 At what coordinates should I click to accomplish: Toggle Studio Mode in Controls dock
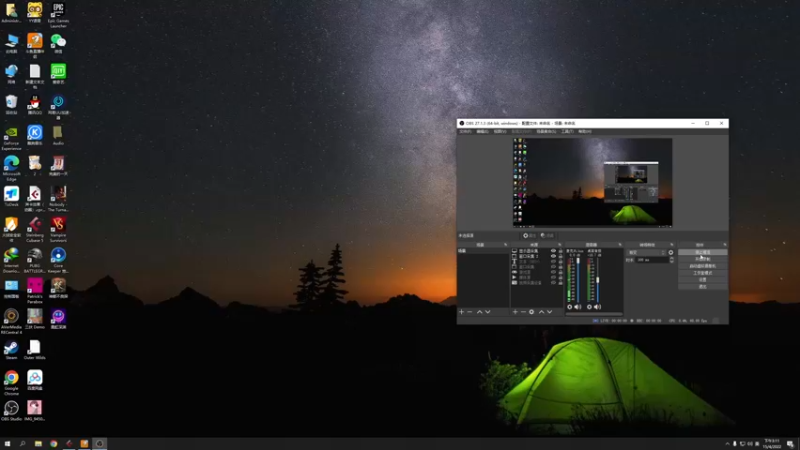point(703,273)
